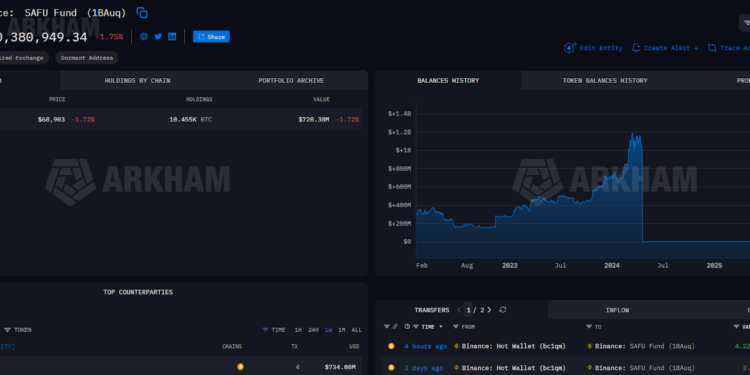Open the Inflow tab in transfers
Image resolution: width=750 pixels, height=375 pixels.
(x=618, y=310)
